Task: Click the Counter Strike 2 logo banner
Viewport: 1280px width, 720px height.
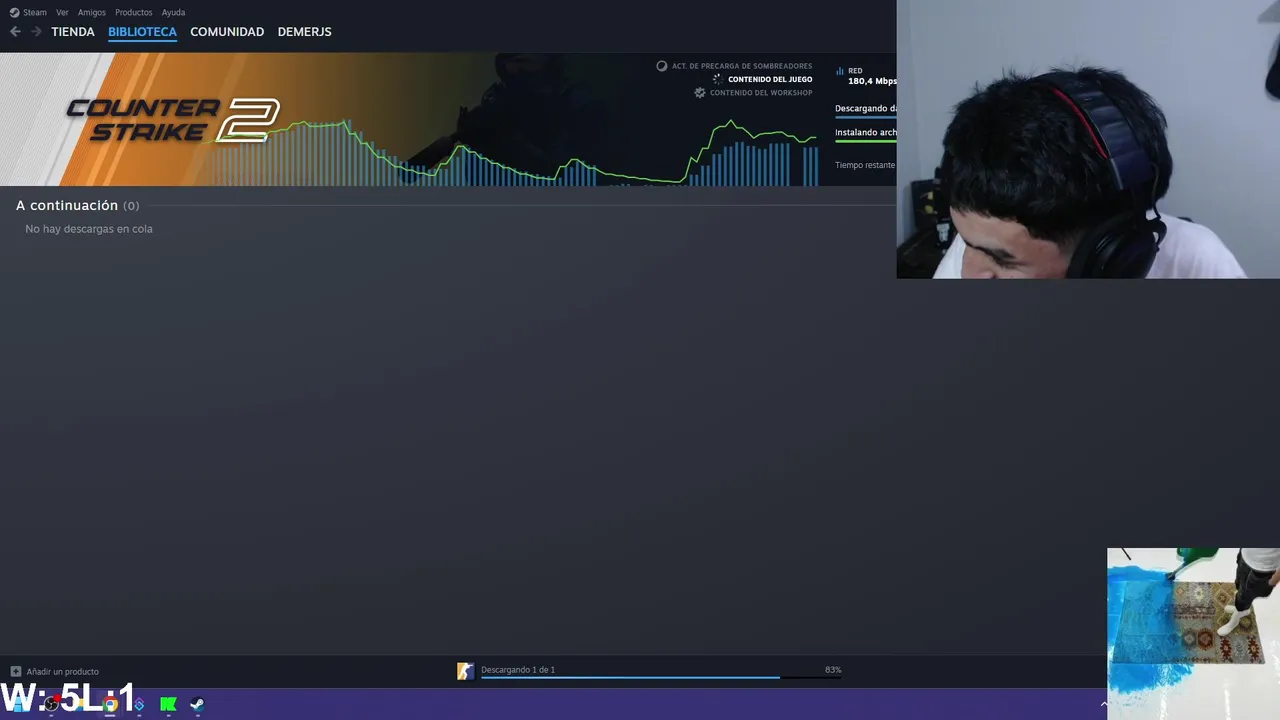Action: (x=172, y=120)
